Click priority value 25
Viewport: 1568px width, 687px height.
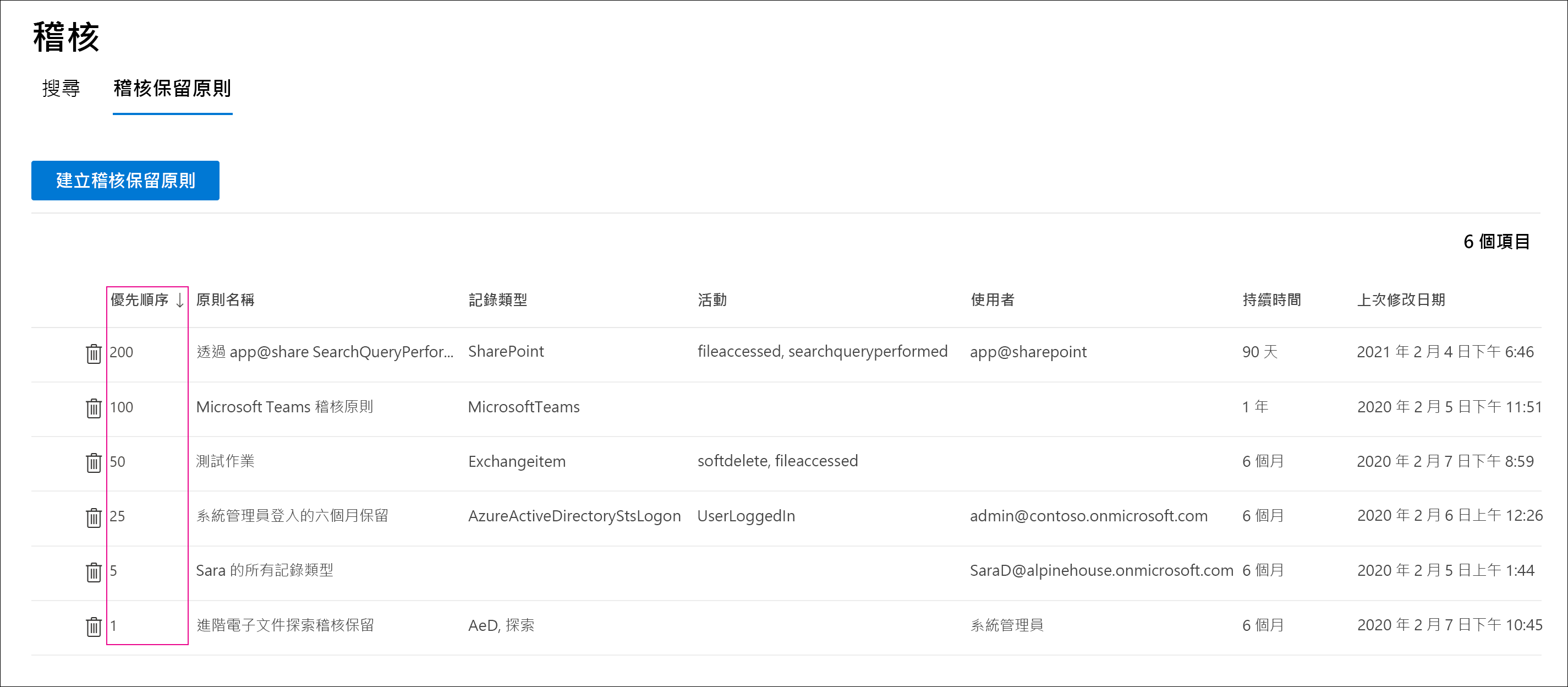tap(118, 516)
